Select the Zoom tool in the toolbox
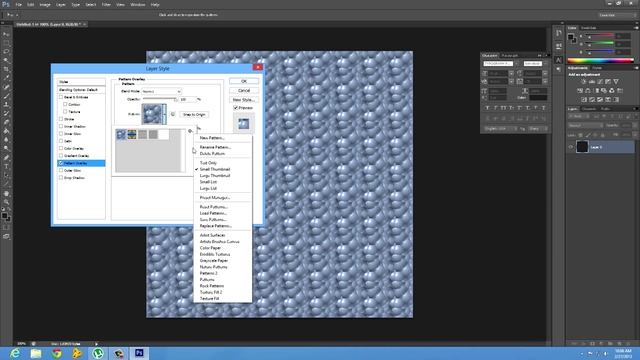Viewport: 640px width, 360px height. point(6,202)
